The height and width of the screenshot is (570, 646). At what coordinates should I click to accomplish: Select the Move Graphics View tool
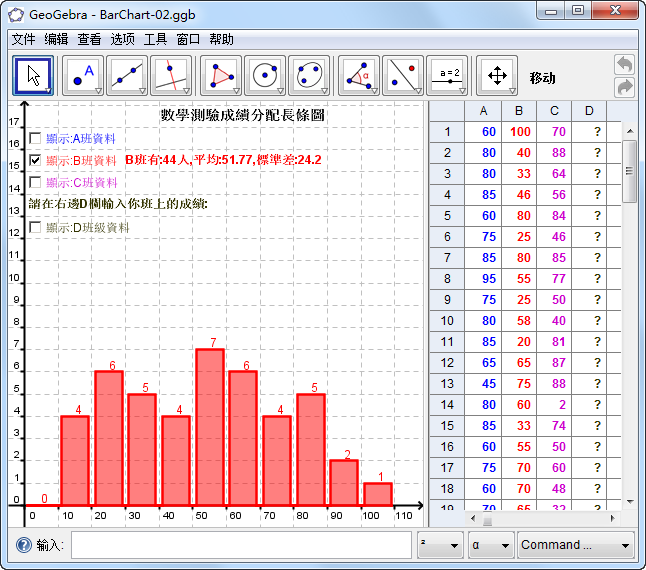click(x=496, y=76)
